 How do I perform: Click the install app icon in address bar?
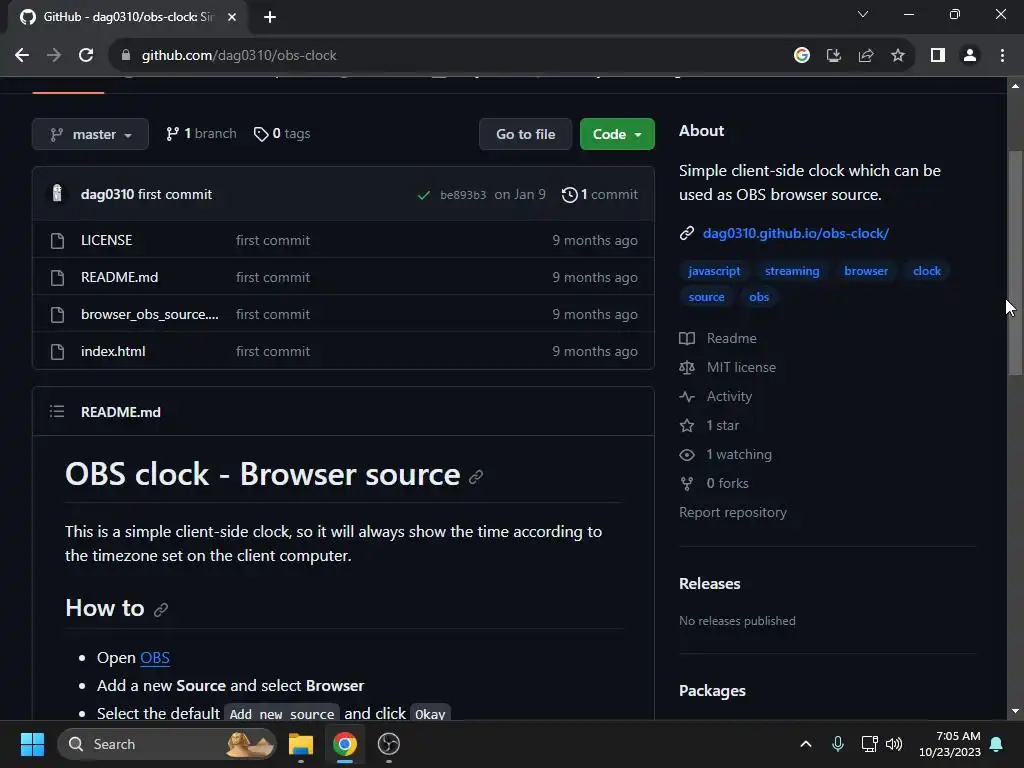(833, 56)
